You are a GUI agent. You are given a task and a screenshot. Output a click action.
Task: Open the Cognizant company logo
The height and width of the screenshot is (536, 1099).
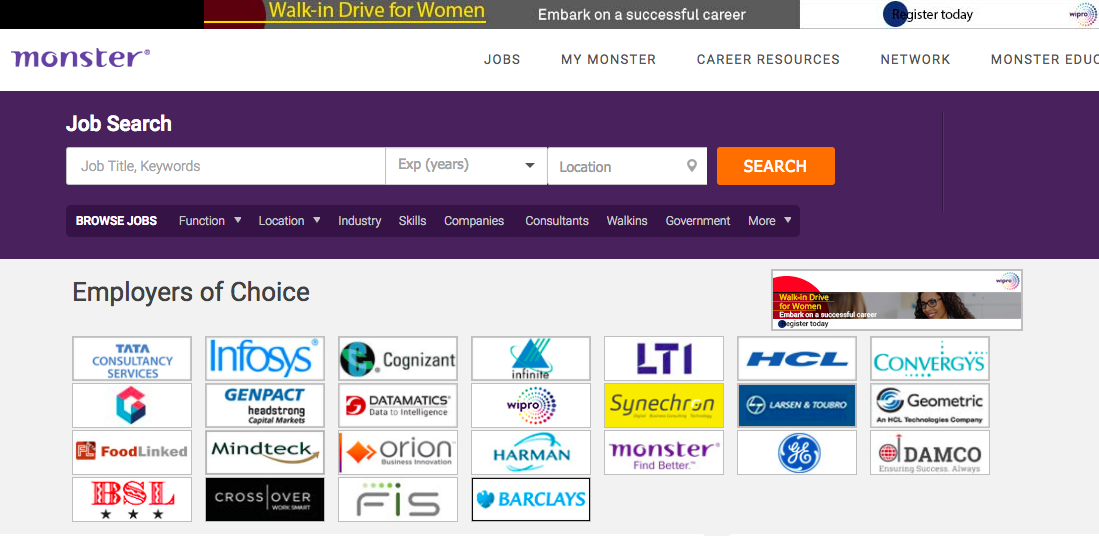(x=398, y=358)
